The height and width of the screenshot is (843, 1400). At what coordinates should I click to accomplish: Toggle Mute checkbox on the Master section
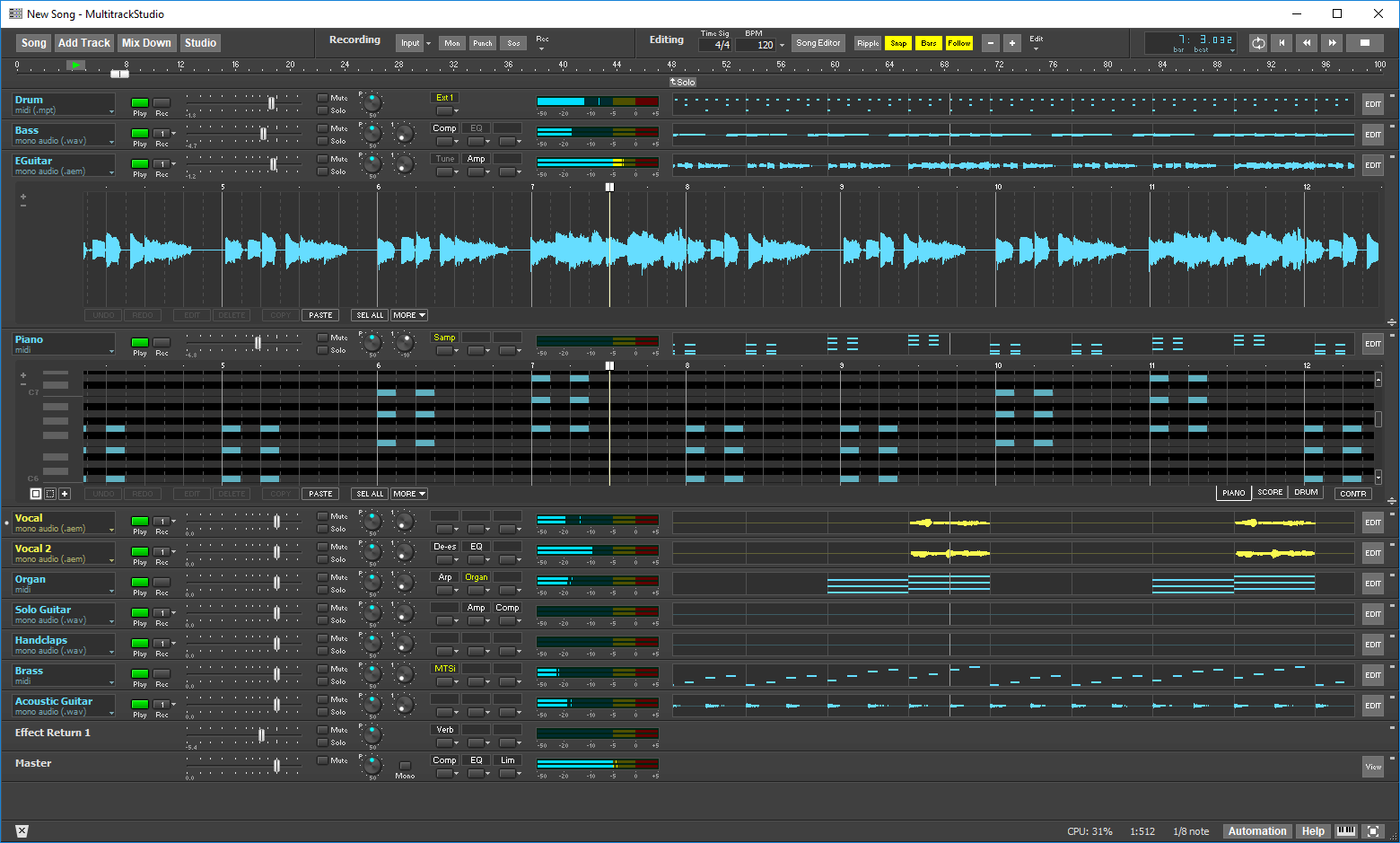click(322, 760)
